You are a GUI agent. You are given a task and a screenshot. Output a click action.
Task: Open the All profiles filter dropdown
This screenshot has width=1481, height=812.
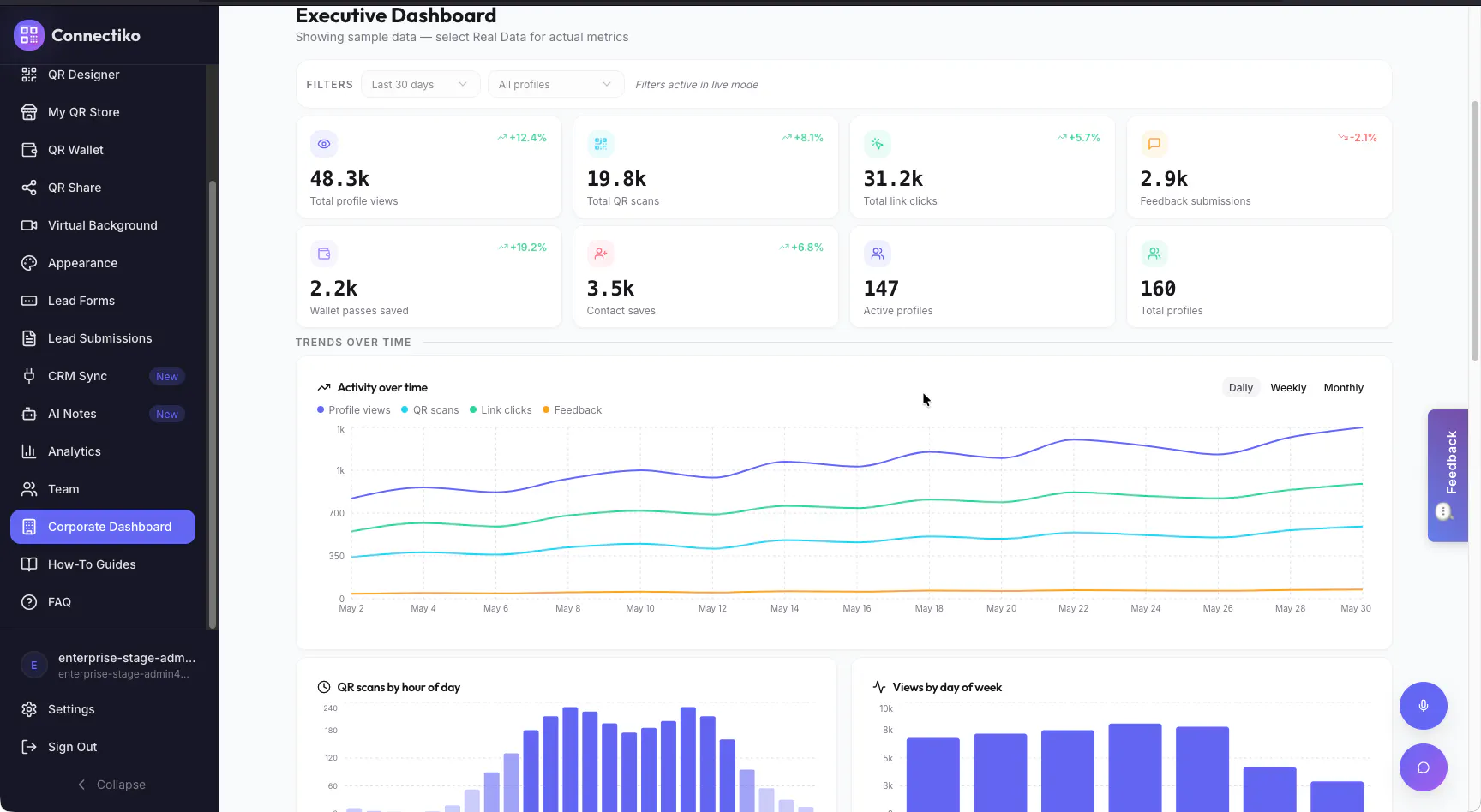pyautogui.click(x=555, y=84)
